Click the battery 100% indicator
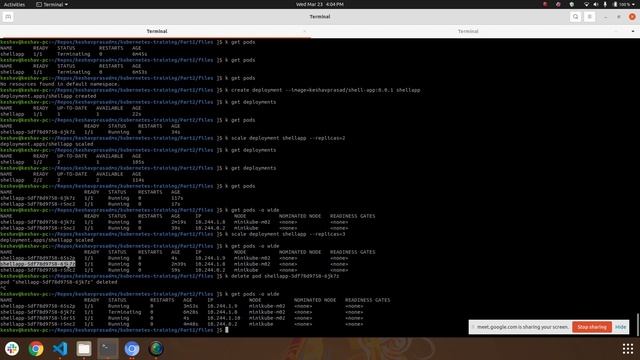 click(622, 4)
